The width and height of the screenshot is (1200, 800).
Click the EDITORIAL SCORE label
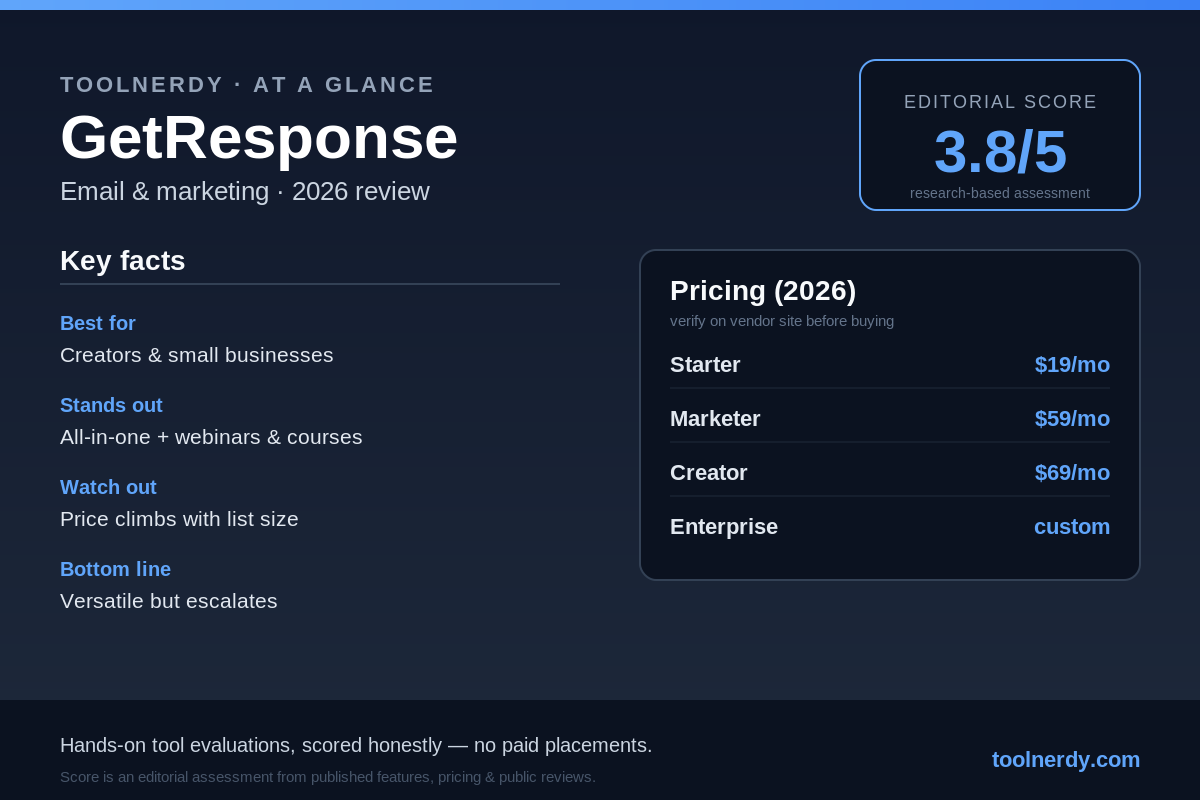tap(1000, 102)
